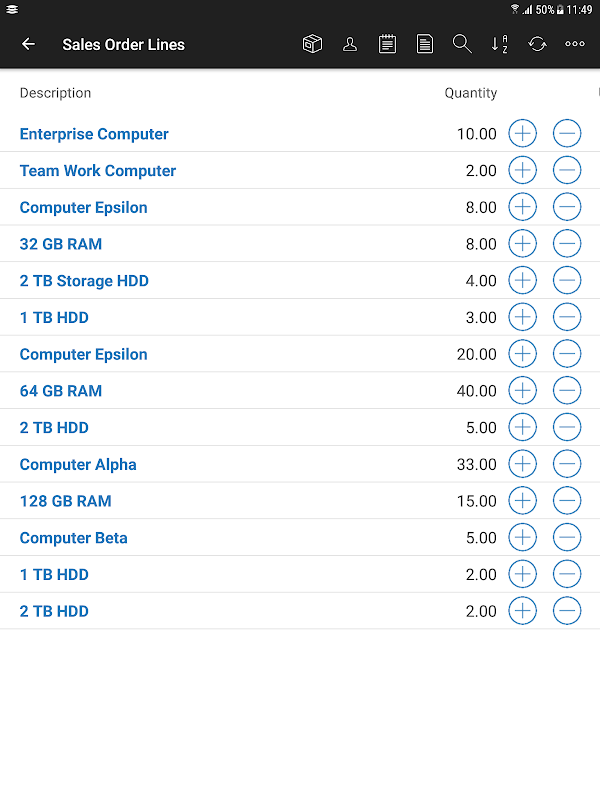Add one to 64 GB RAM quantity

click(522, 390)
